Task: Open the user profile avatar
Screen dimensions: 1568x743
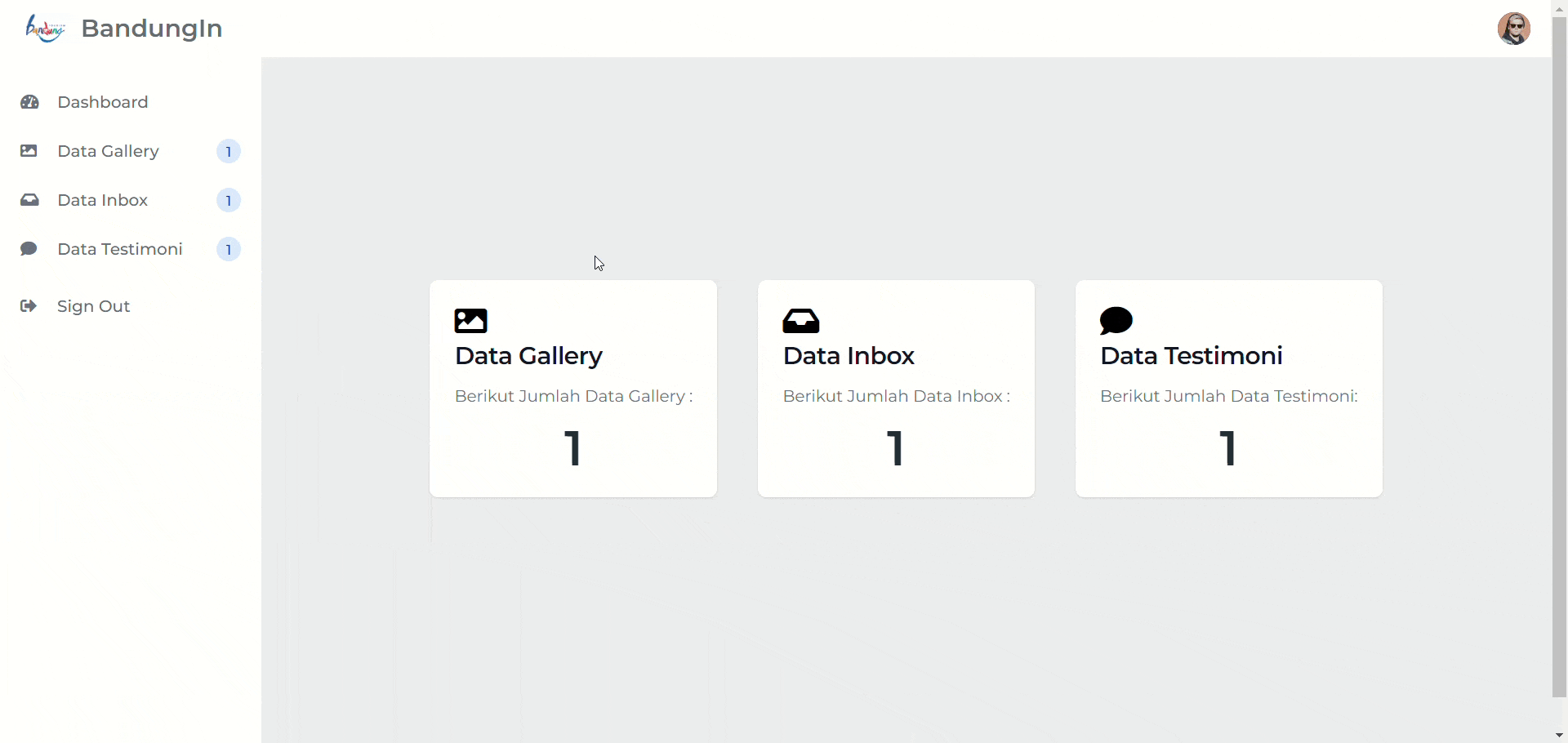Action: [1513, 29]
